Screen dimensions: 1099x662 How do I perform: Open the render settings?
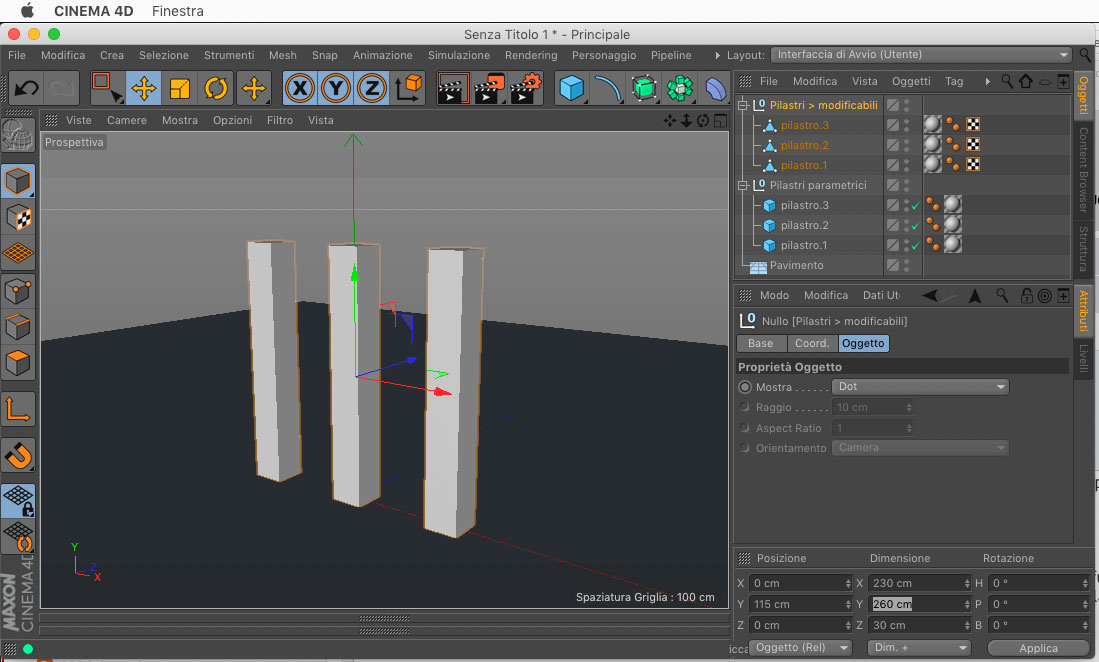pos(526,88)
